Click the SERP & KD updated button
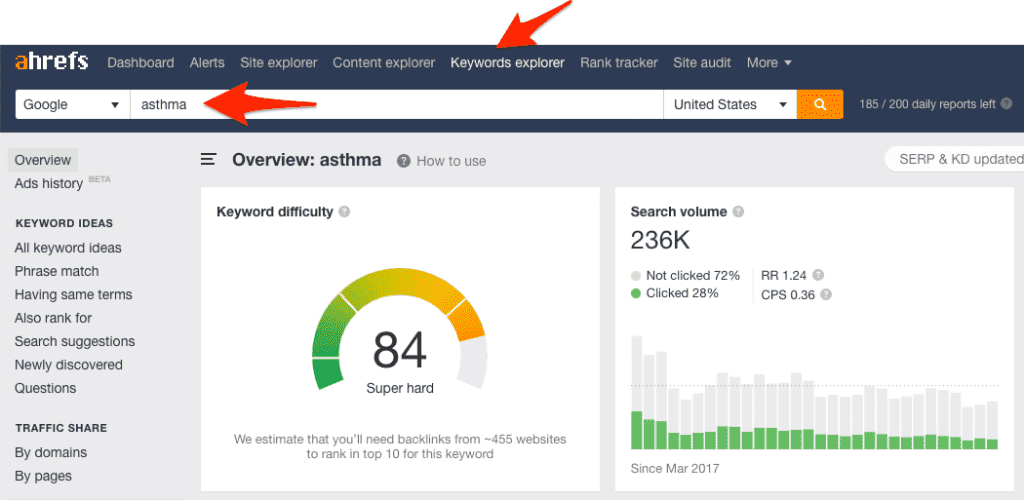This screenshot has height=501, width=1024. click(x=954, y=159)
